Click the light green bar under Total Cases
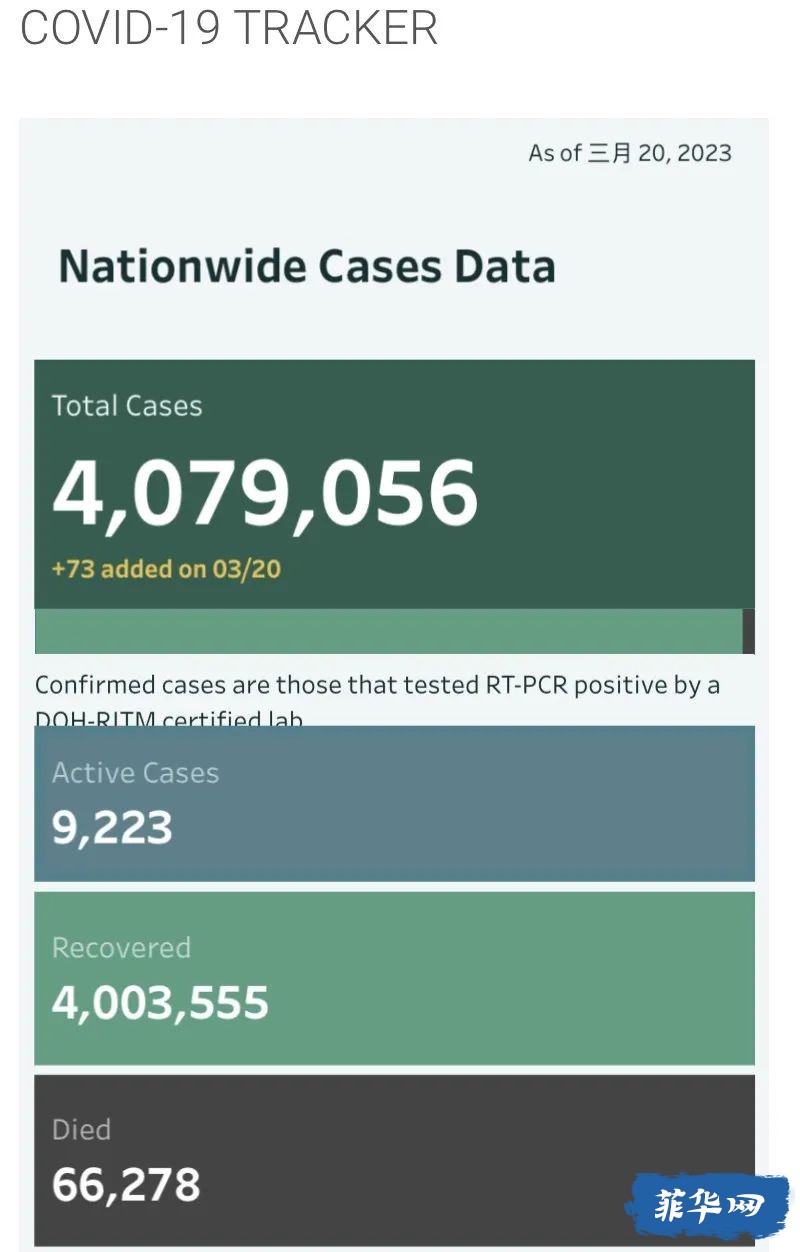Screen dimensions: 800x1252 388,631
